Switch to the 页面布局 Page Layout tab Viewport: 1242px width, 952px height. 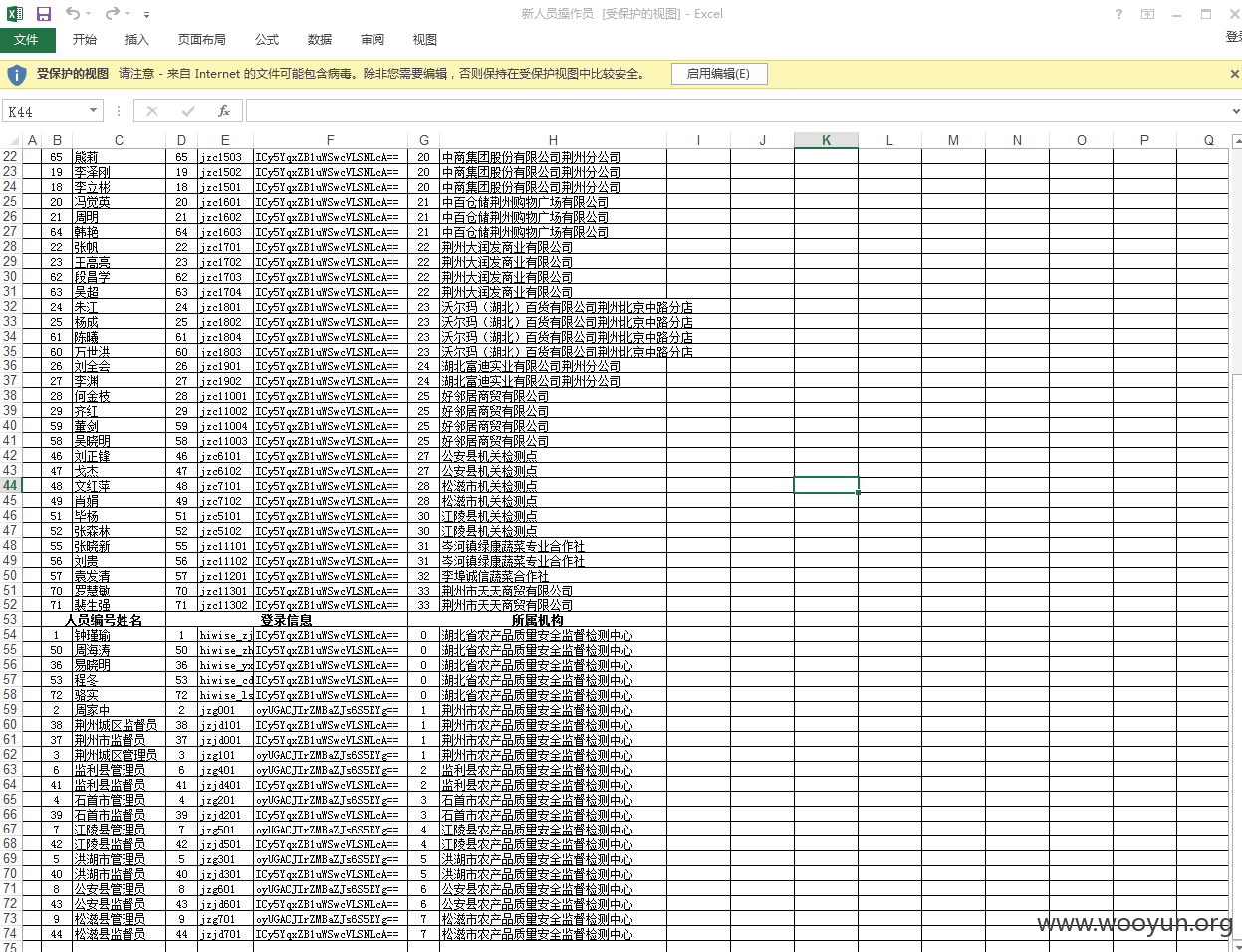click(202, 40)
